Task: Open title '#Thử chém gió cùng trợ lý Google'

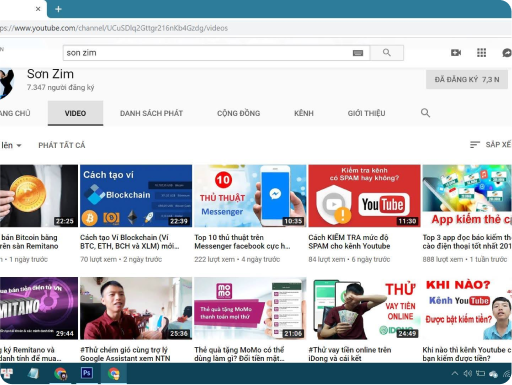Action: [x=125, y=354]
